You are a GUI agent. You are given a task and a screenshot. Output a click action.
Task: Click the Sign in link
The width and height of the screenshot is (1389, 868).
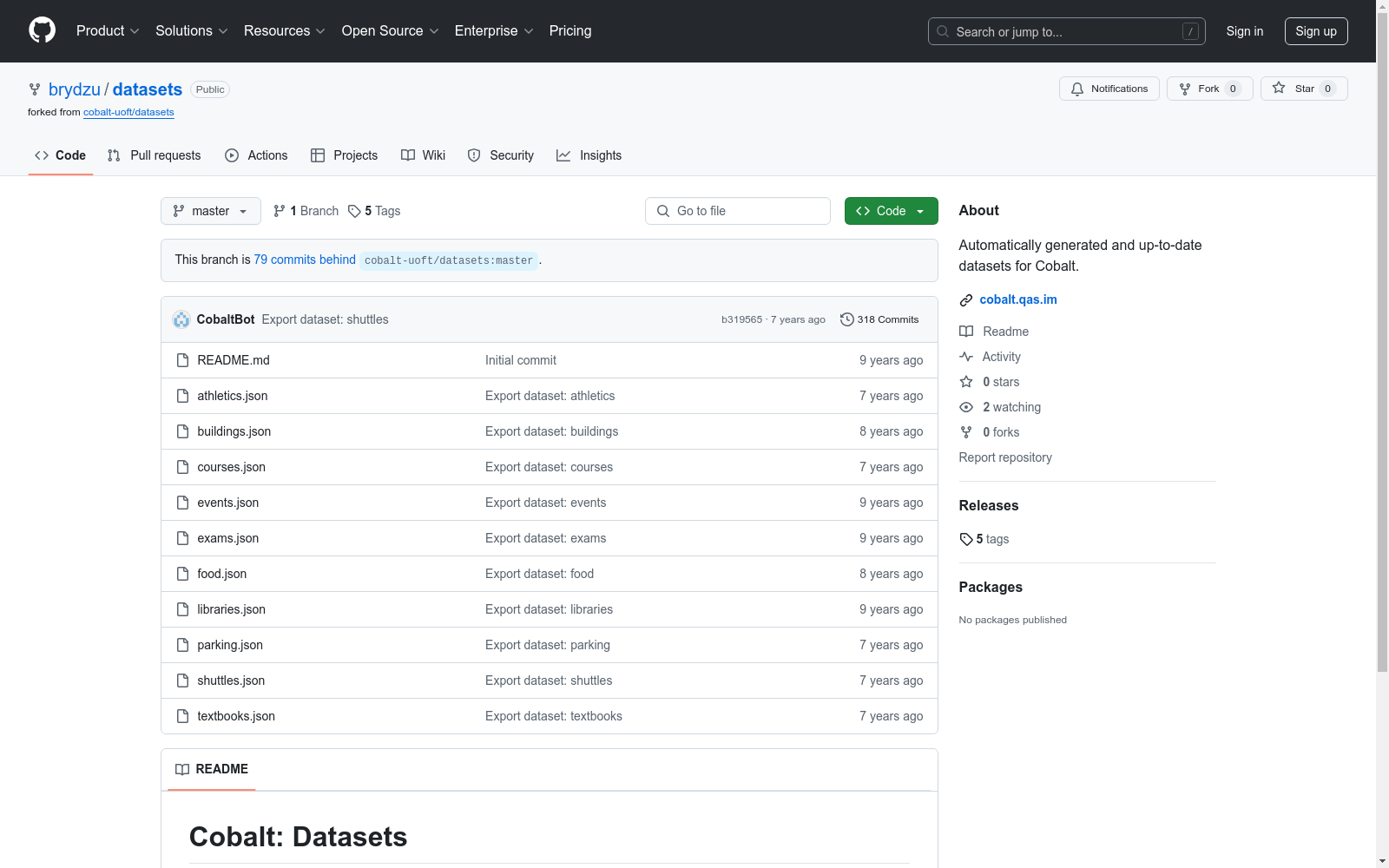tap(1245, 31)
